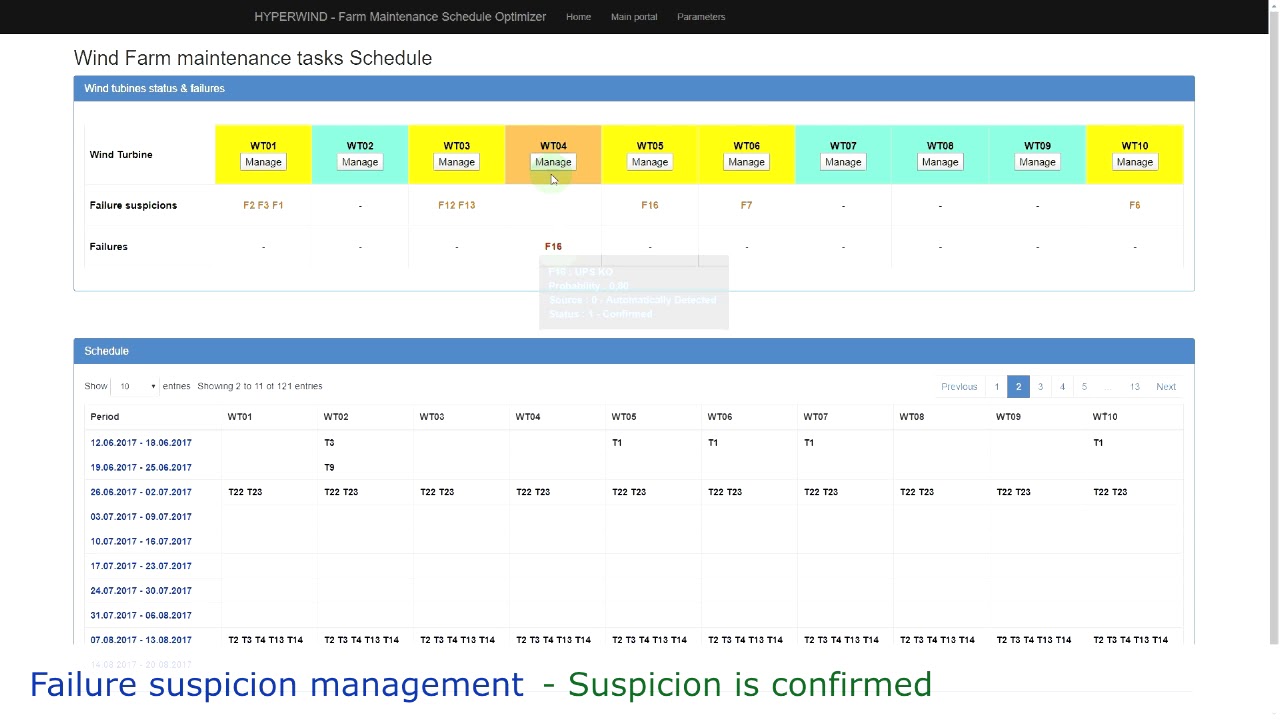Click F6 failure suspicion for WT10
This screenshot has width=1280, height=720.
(1134, 205)
